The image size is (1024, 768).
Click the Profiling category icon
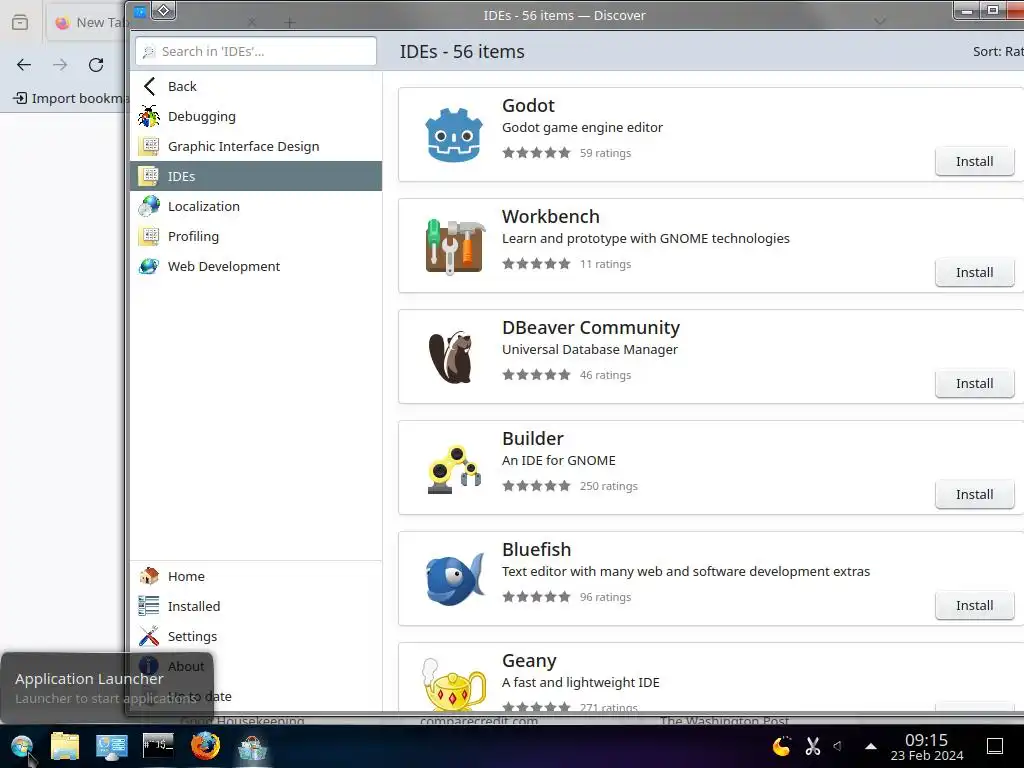[x=149, y=236]
